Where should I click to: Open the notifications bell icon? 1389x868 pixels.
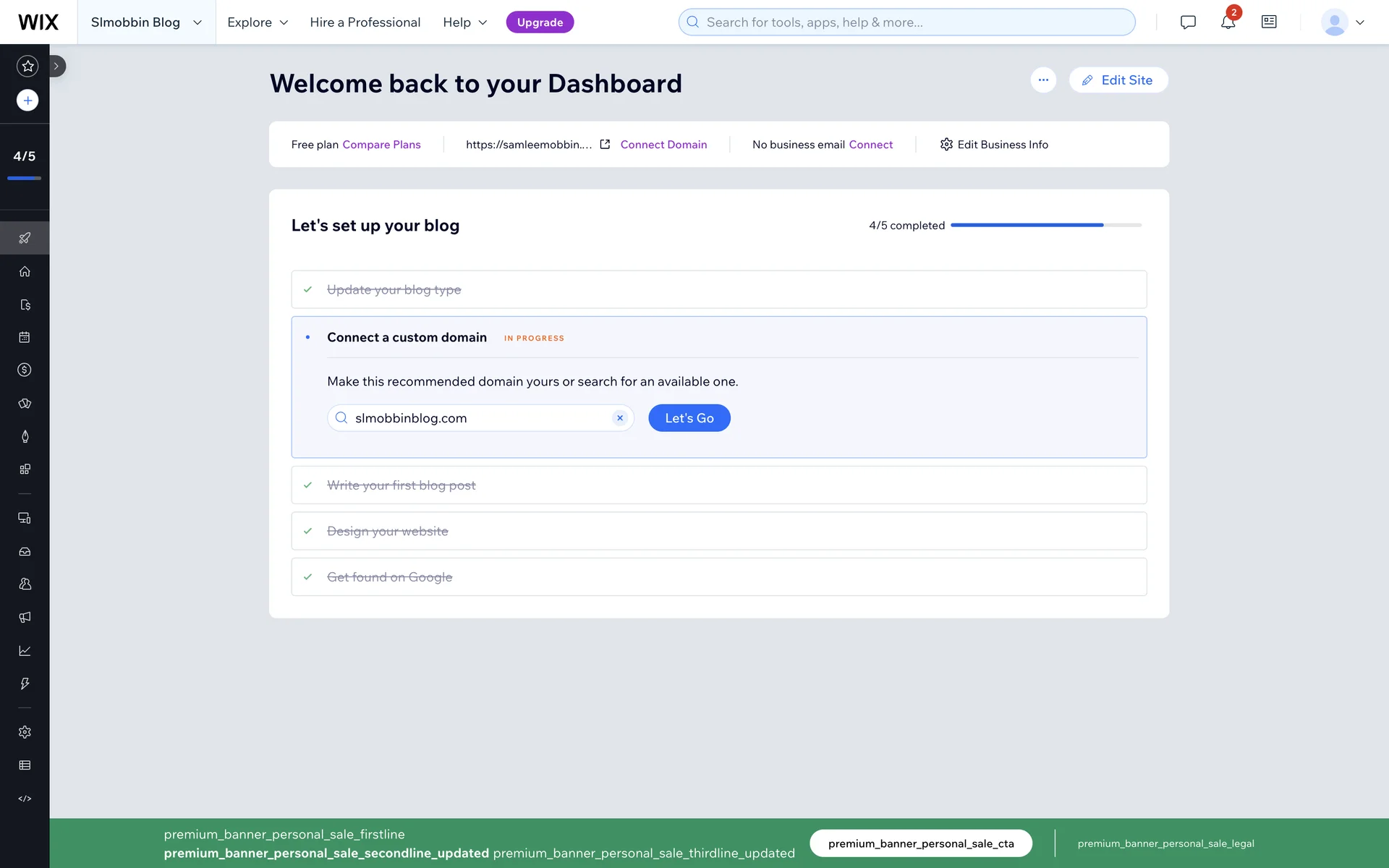tap(1228, 22)
